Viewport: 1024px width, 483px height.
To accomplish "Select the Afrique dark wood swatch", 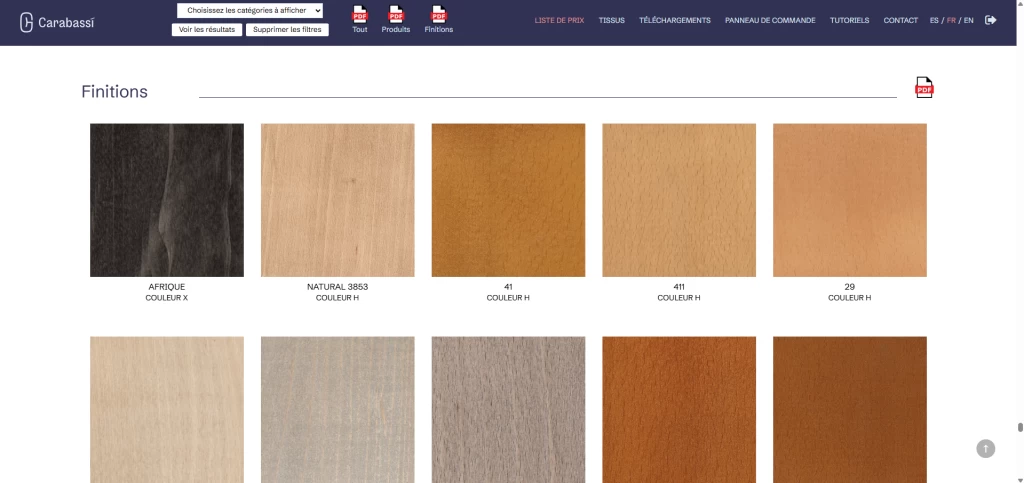I will pos(167,200).
